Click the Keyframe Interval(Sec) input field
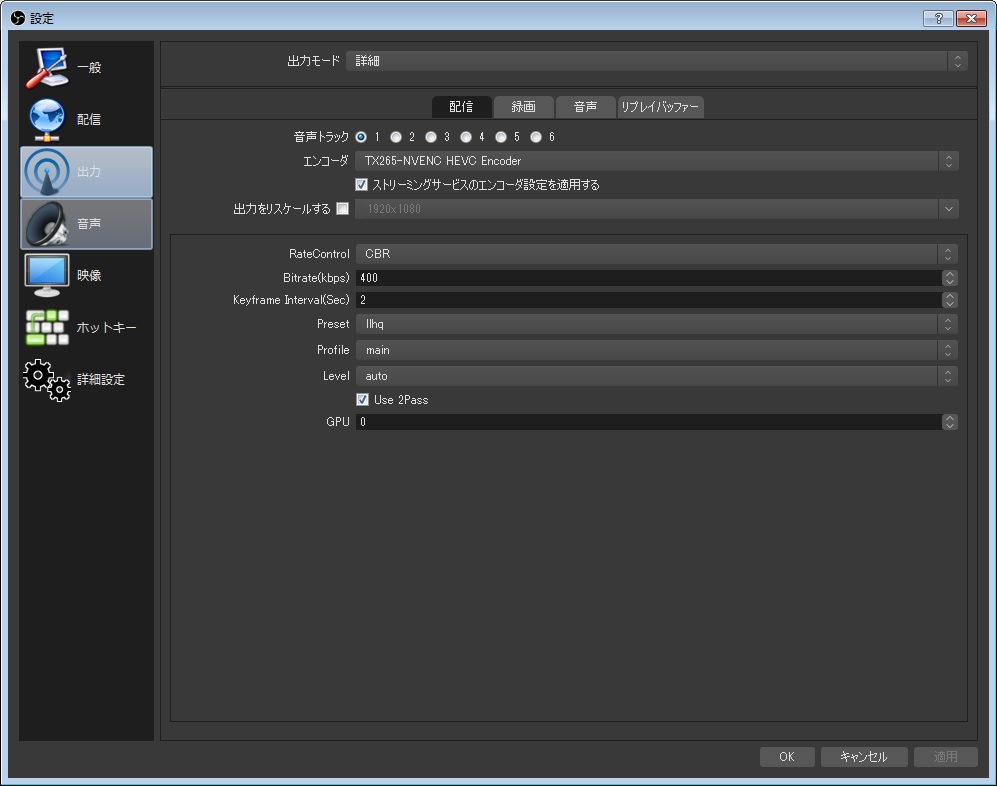Image resolution: width=997 pixels, height=786 pixels. [x=649, y=300]
